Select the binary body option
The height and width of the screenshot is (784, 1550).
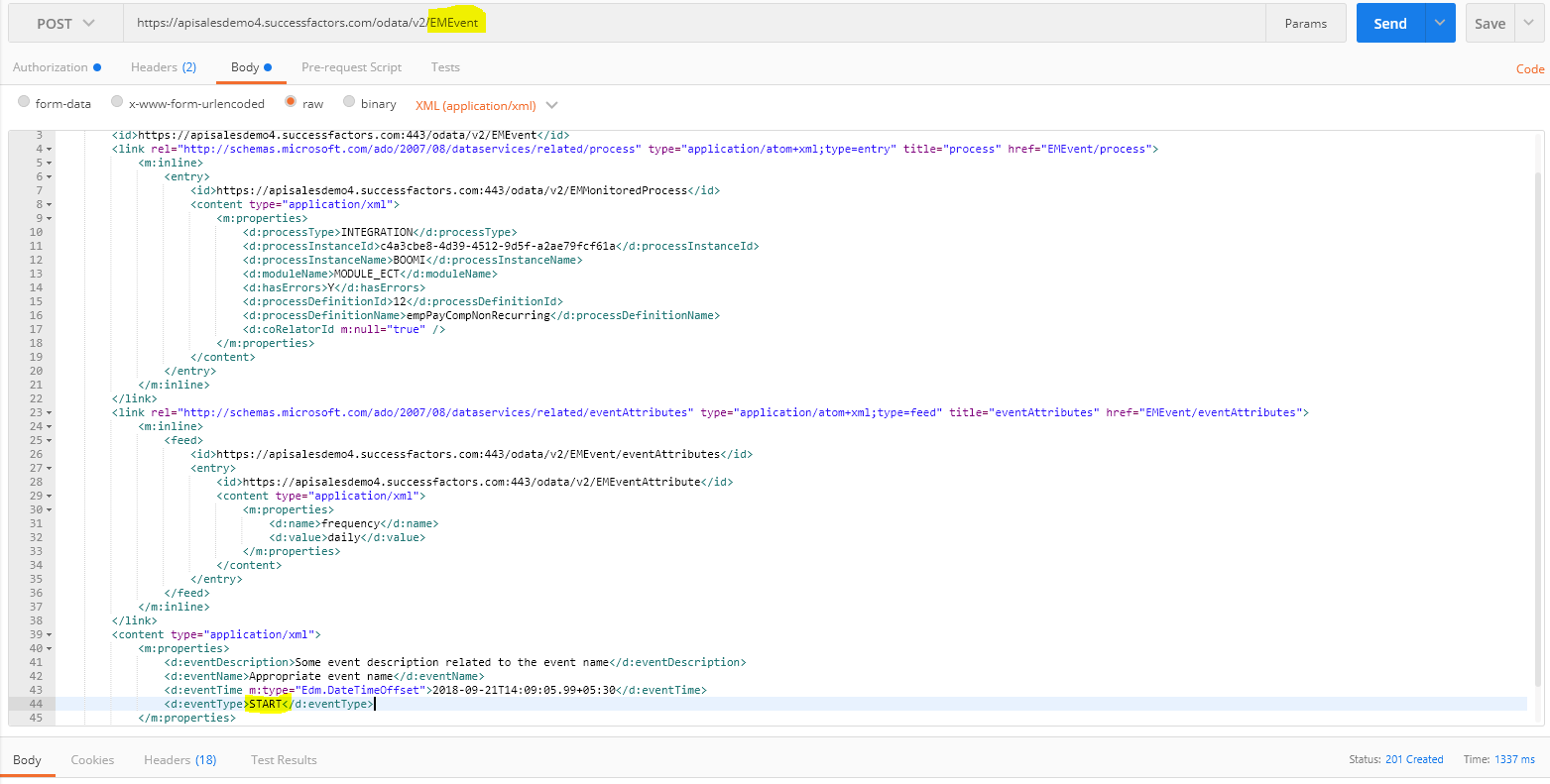(x=349, y=102)
